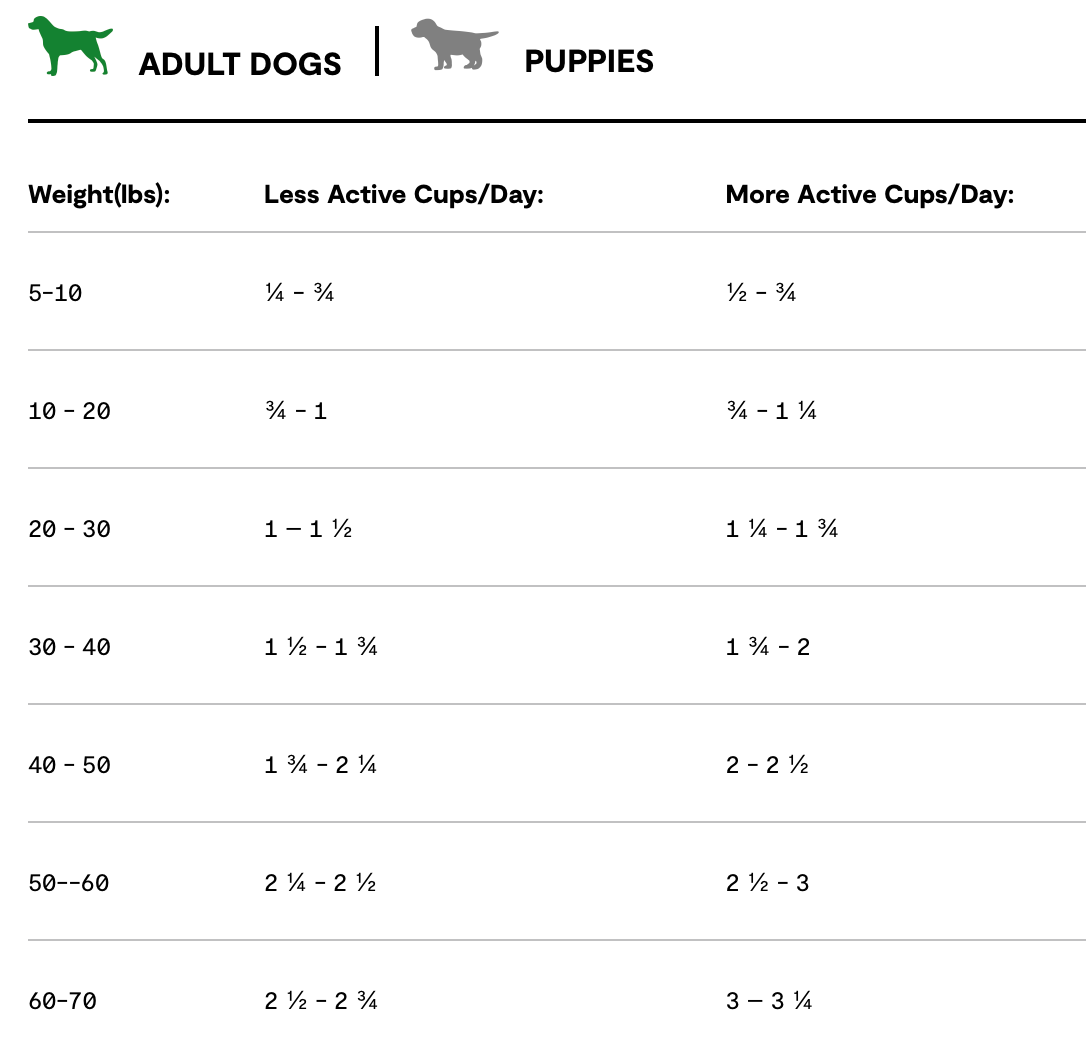
Task: Click the less active value ¼ - ¾
Action: pos(298,294)
